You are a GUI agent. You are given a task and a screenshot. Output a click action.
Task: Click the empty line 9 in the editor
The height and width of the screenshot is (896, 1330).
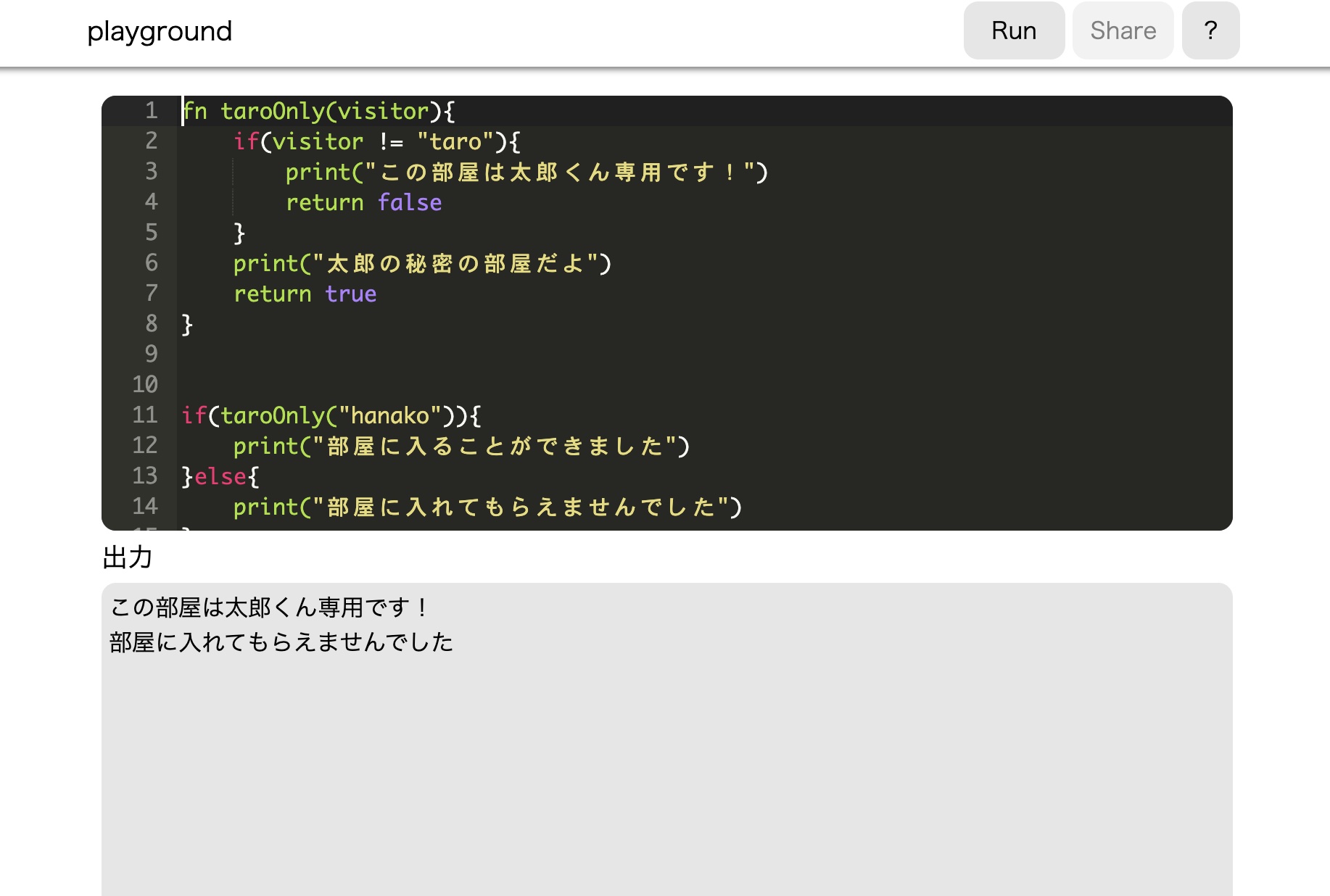(x=508, y=354)
